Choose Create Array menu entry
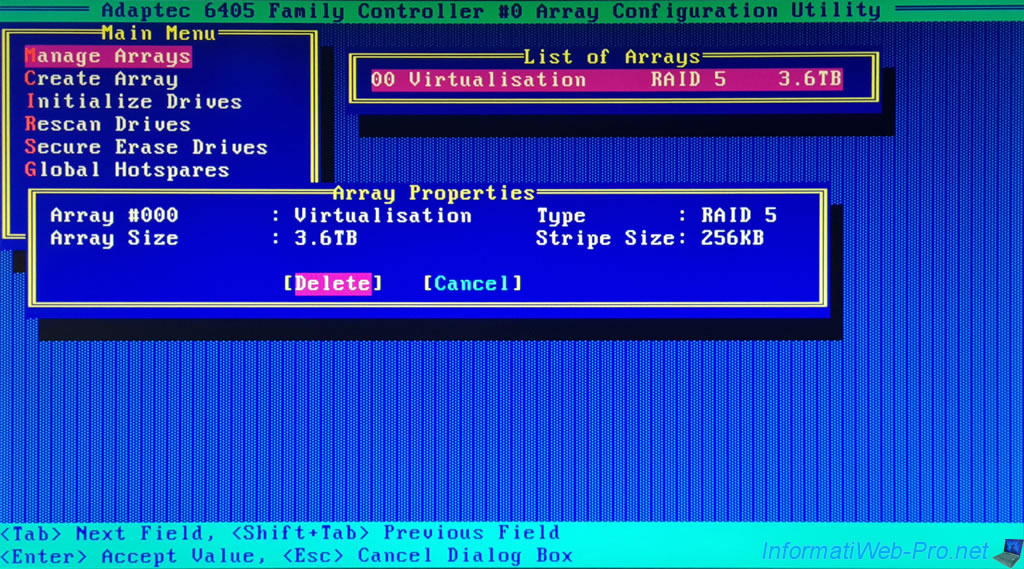The height and width of the screenshot is (569, 1024). [x=101, y=79]
